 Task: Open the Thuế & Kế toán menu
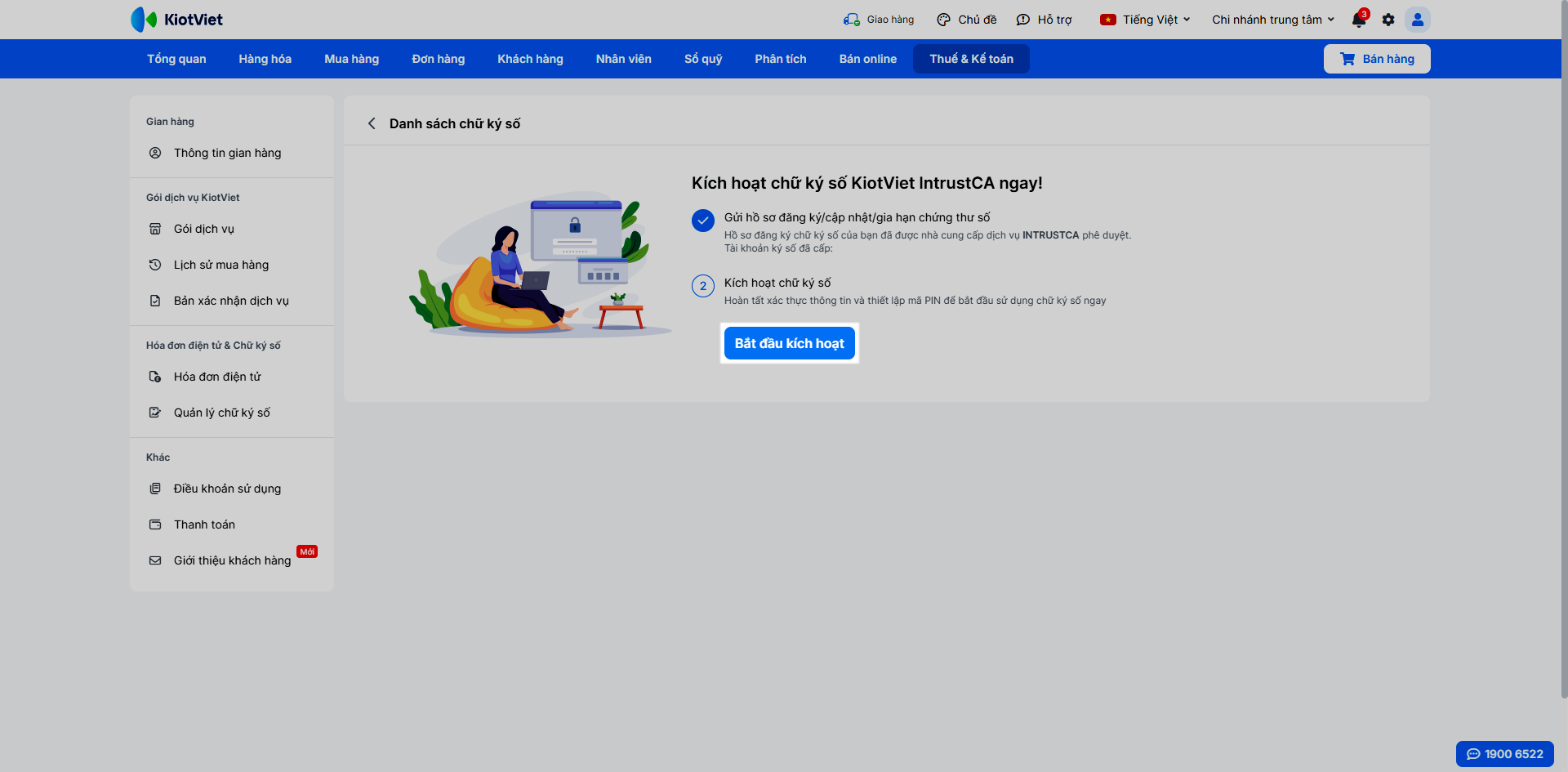click(972, 59)
